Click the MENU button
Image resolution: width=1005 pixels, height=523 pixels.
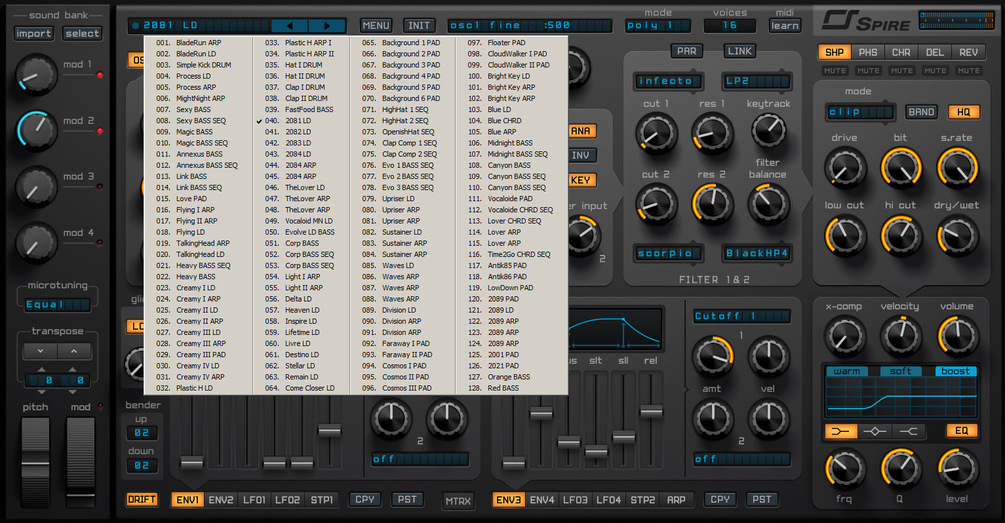(x=376, y=26)
